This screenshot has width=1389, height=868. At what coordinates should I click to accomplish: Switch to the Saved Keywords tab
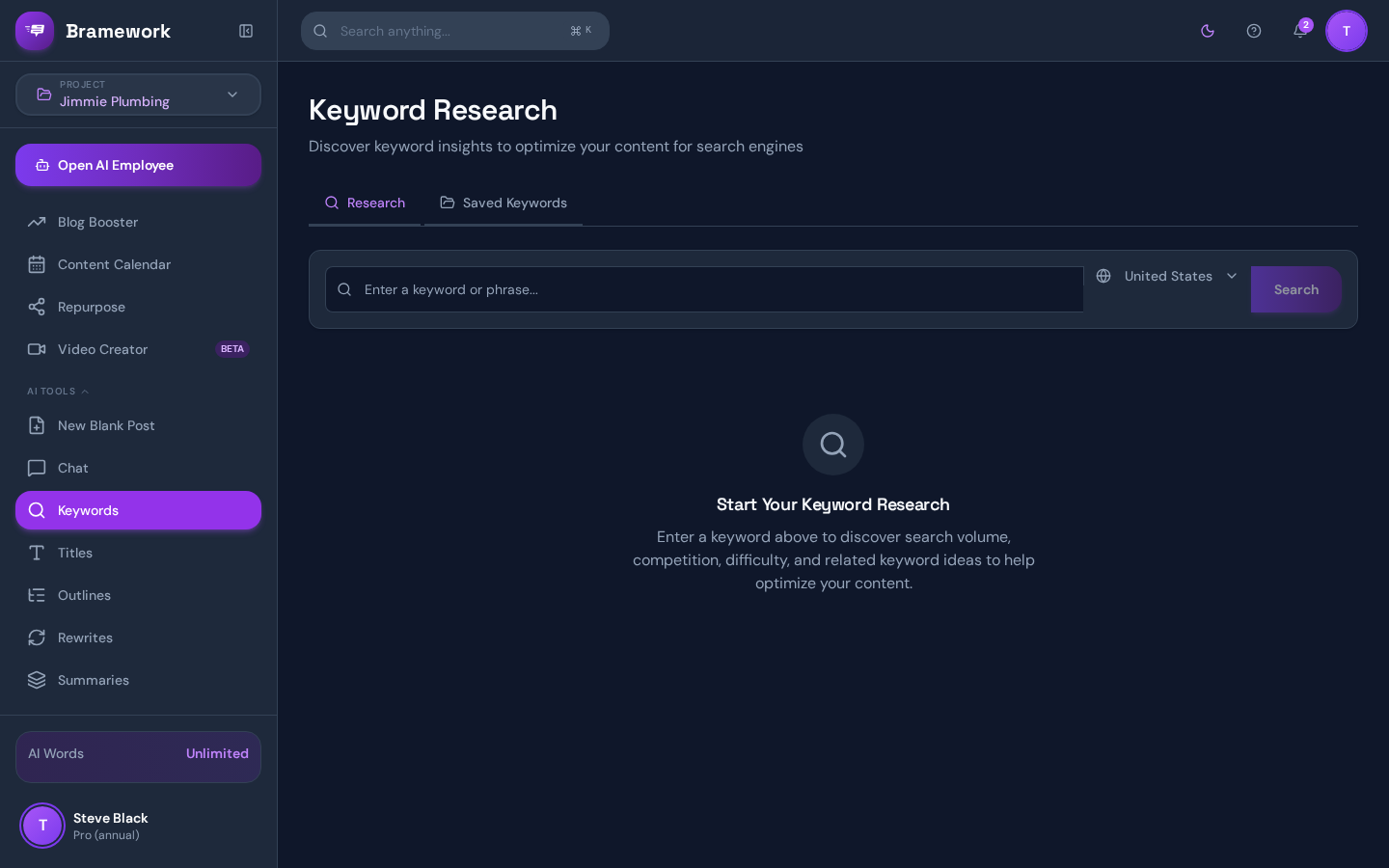504,203
